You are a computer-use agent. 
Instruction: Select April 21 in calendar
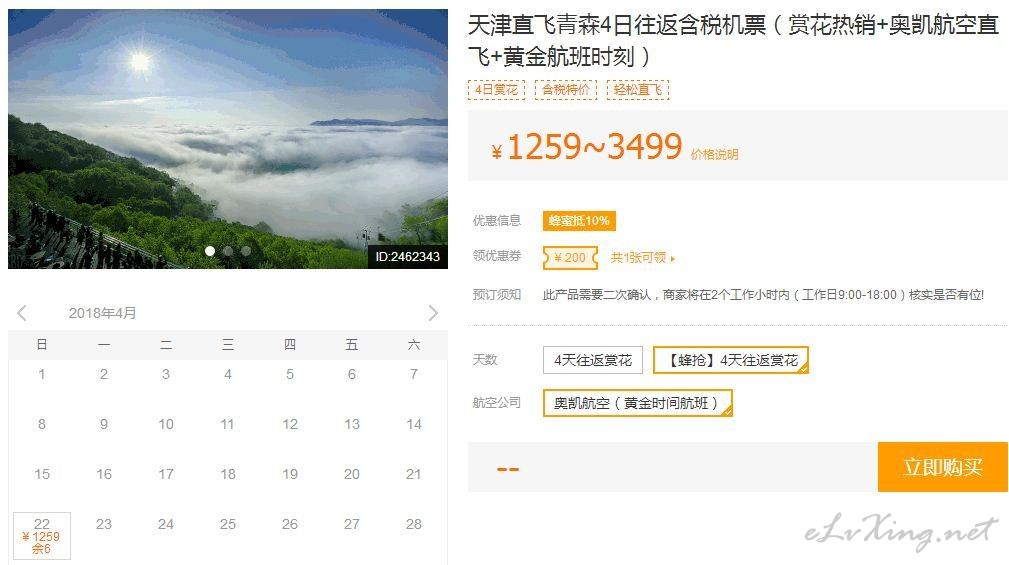click(x=414, y=474)
